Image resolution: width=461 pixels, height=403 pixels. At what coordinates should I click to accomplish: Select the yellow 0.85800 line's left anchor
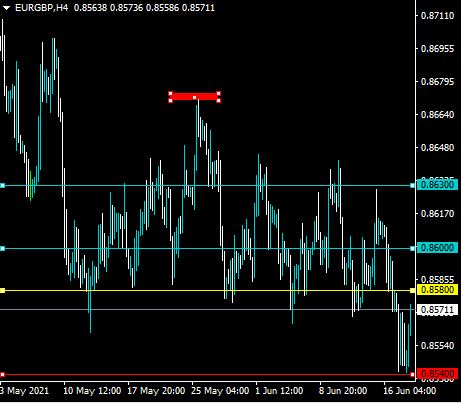(x=2, y=290)
